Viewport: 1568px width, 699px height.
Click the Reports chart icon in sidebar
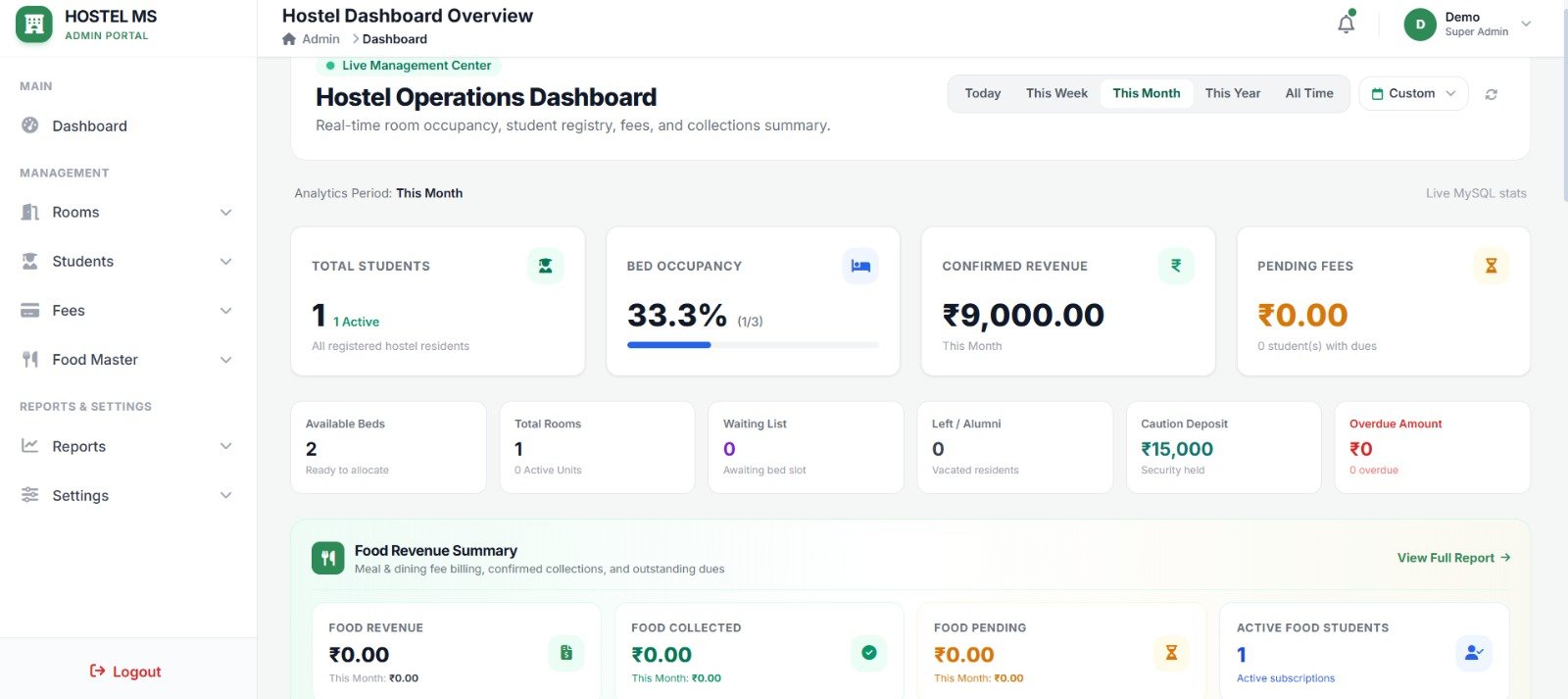(30, 446)
